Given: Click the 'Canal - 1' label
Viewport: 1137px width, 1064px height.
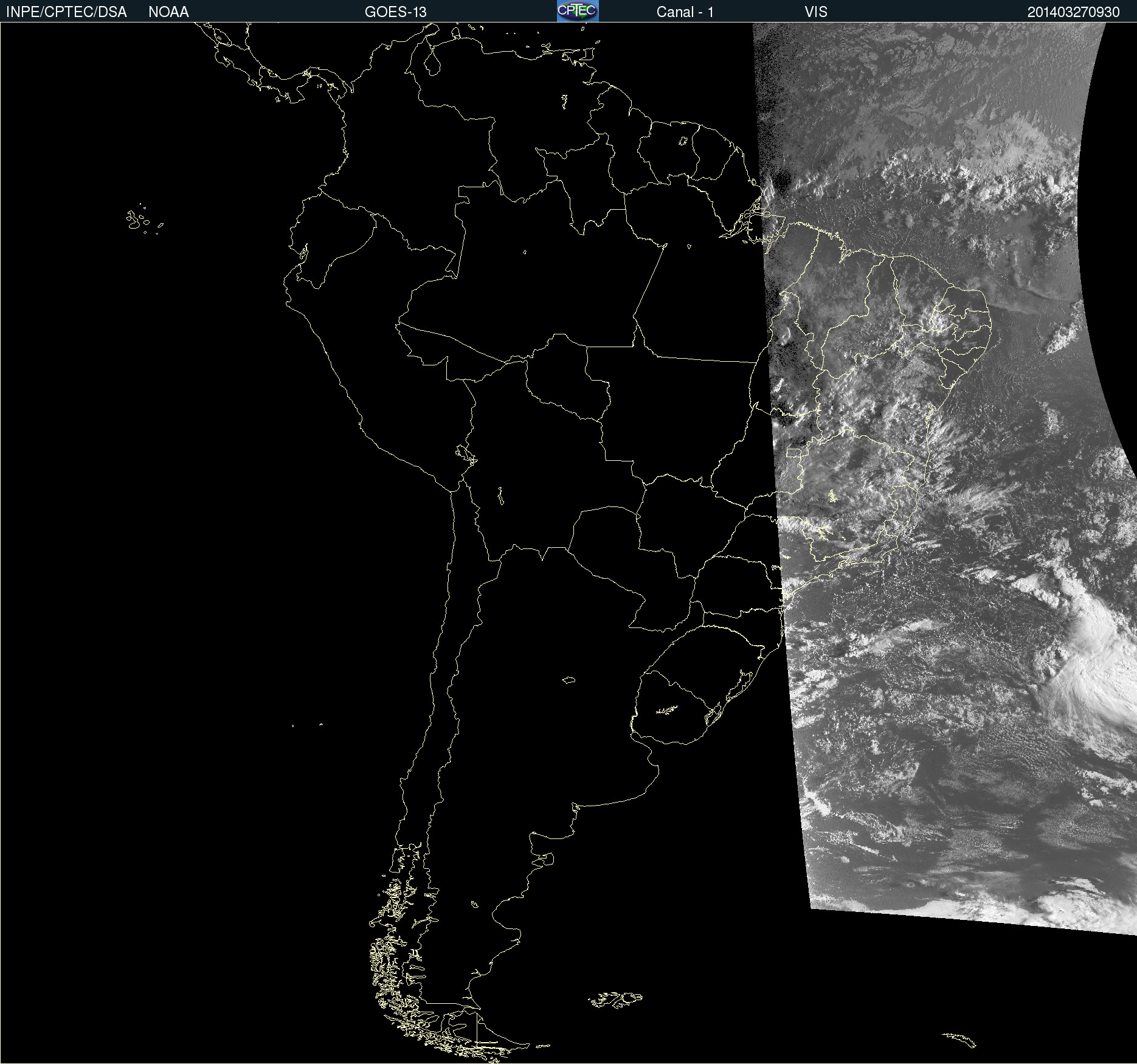Looking at the screenshot, I should [685, 12].
